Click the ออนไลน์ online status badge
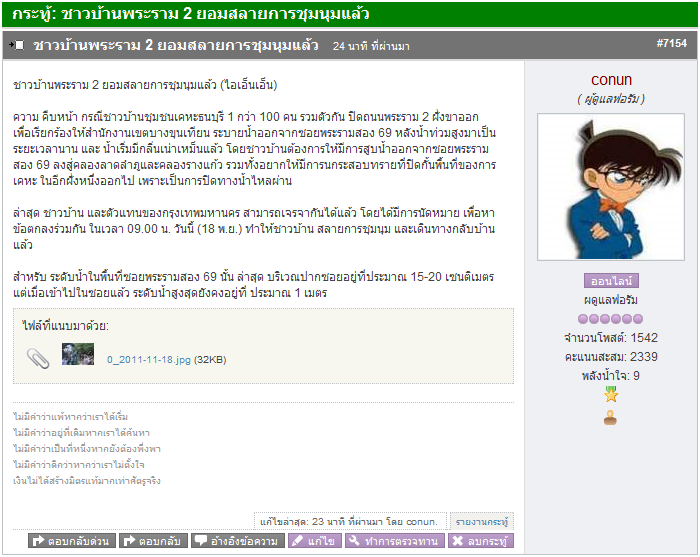 tap(611, 281)
